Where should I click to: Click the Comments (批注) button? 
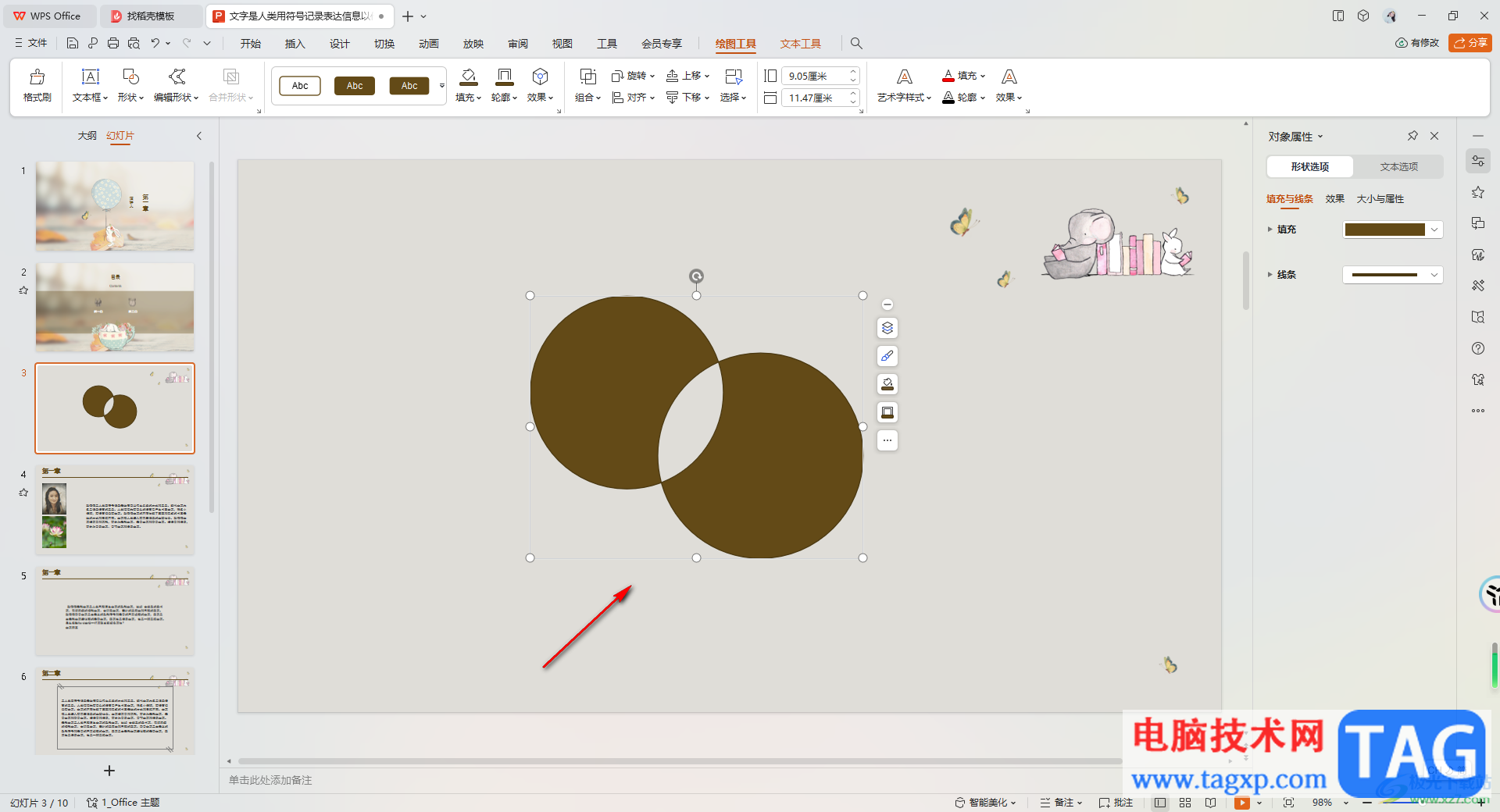[1116, 803]
